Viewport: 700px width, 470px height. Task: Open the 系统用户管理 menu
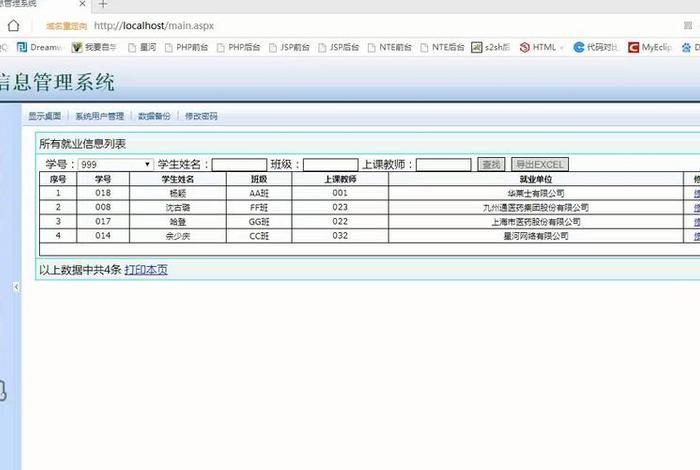coord(99,117)
